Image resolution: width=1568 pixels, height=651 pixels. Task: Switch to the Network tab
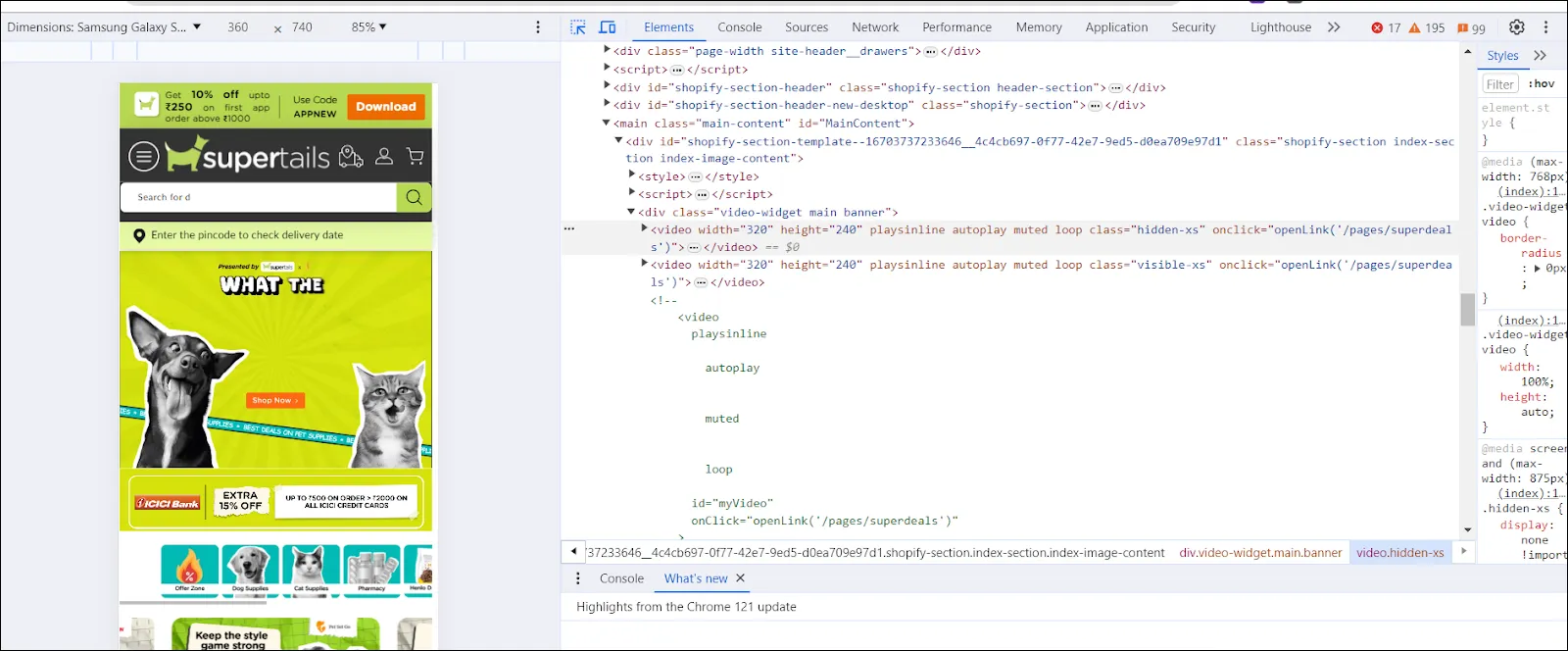click(x=875, y=27)
